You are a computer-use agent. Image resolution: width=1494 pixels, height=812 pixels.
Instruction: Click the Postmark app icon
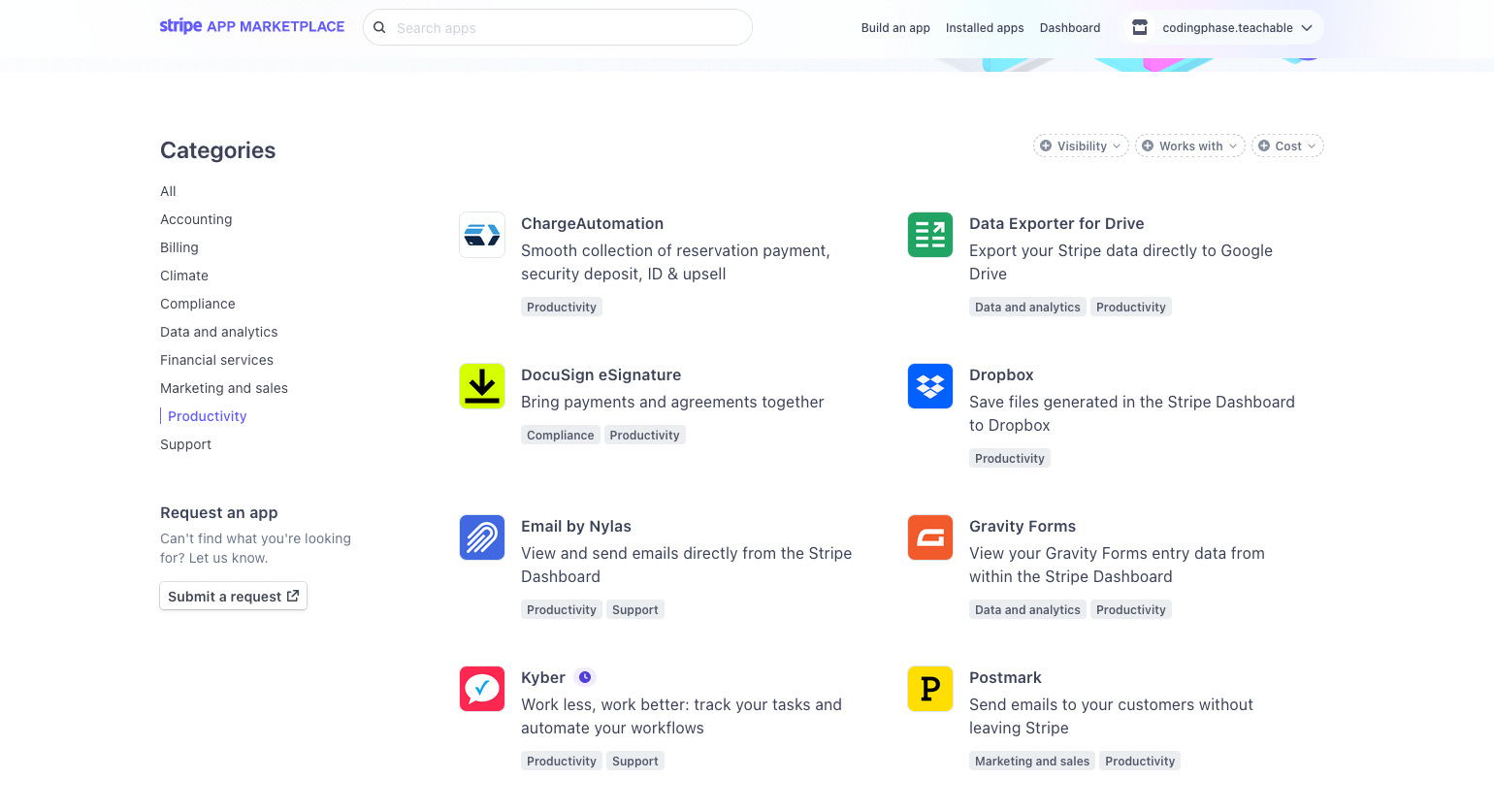[x=930, y=689]
